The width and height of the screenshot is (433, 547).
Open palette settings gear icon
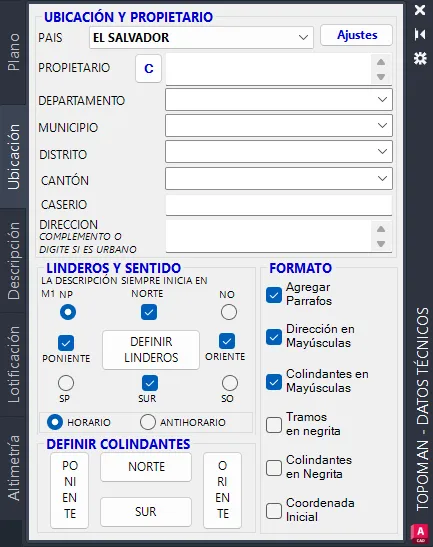click(420, 58)
